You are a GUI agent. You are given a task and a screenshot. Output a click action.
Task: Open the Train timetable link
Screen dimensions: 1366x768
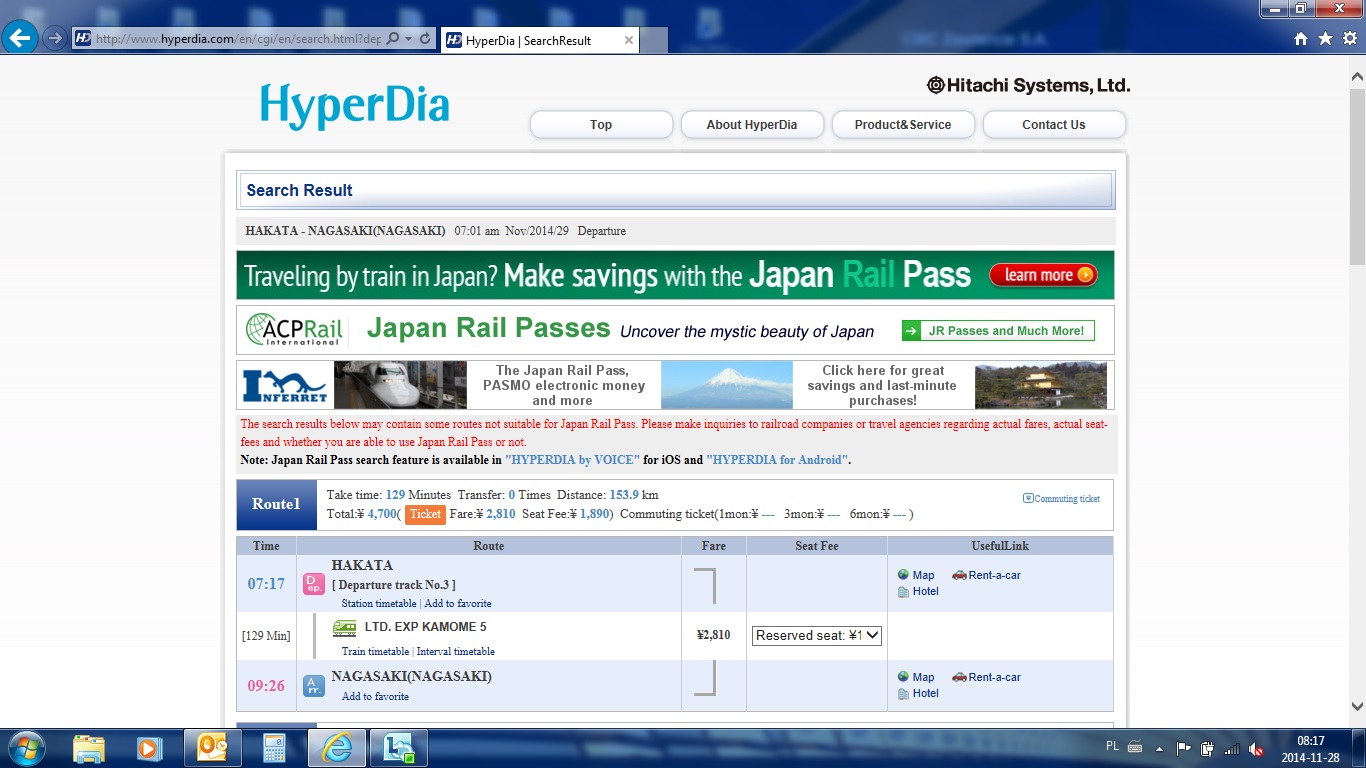coord(375,652)
